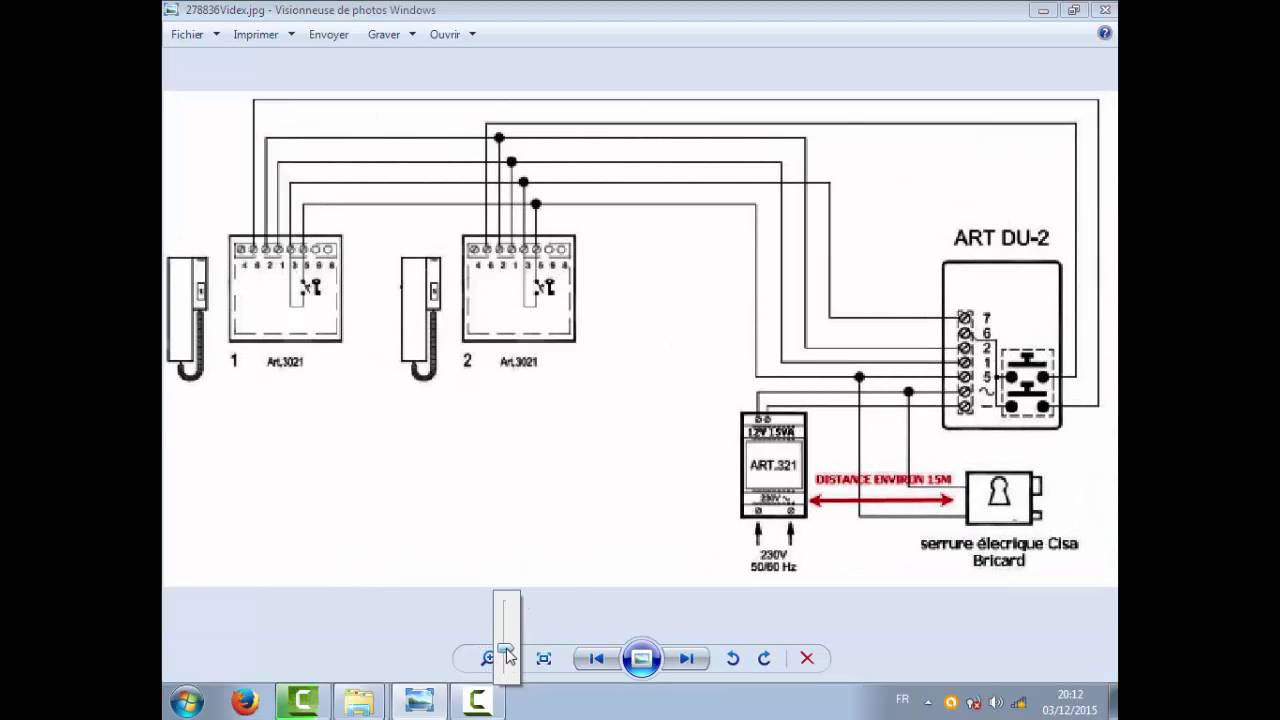Open the network tray icon
Screen dimensions: 1280x720
point(1019,702)
